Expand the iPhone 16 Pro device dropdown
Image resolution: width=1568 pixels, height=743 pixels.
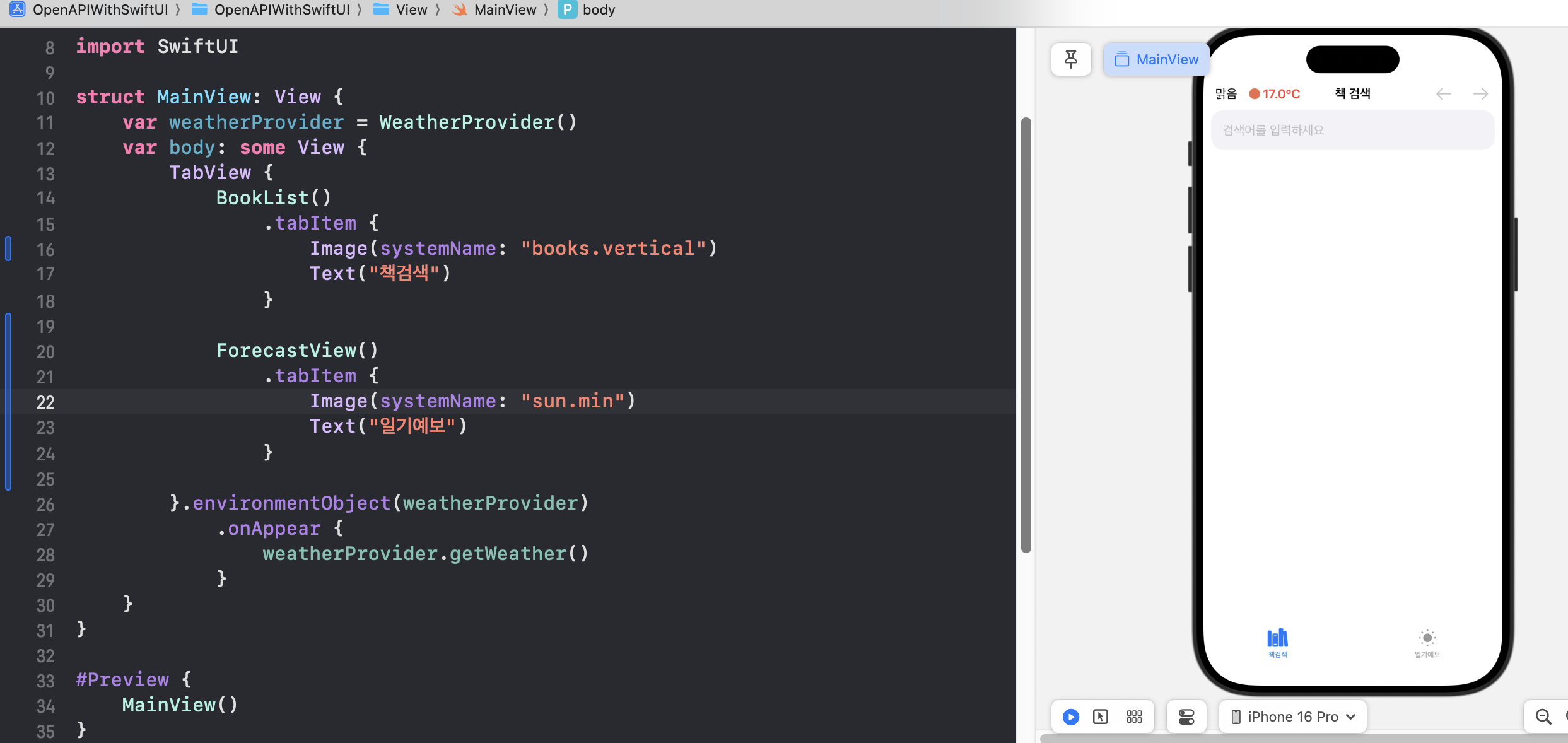click(1292, 717)
